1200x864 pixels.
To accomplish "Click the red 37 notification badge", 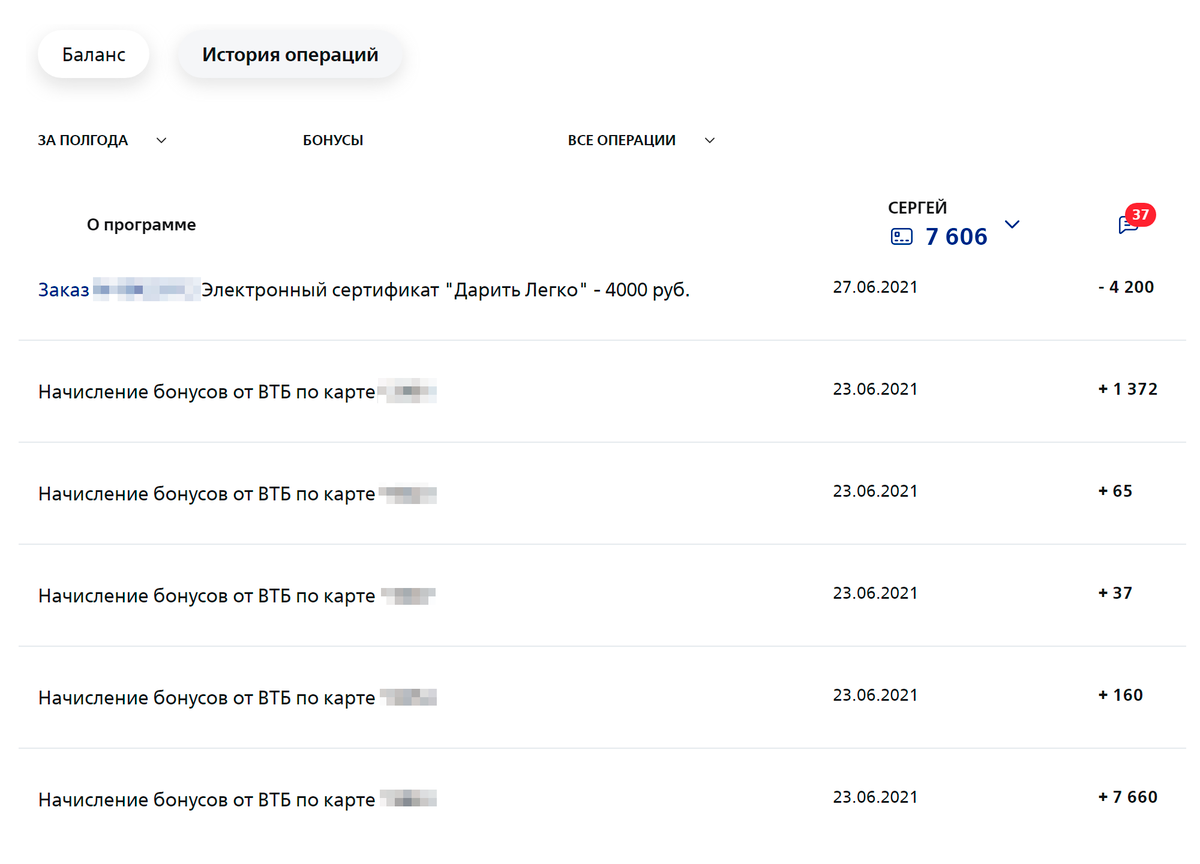I will point(1140,214).
